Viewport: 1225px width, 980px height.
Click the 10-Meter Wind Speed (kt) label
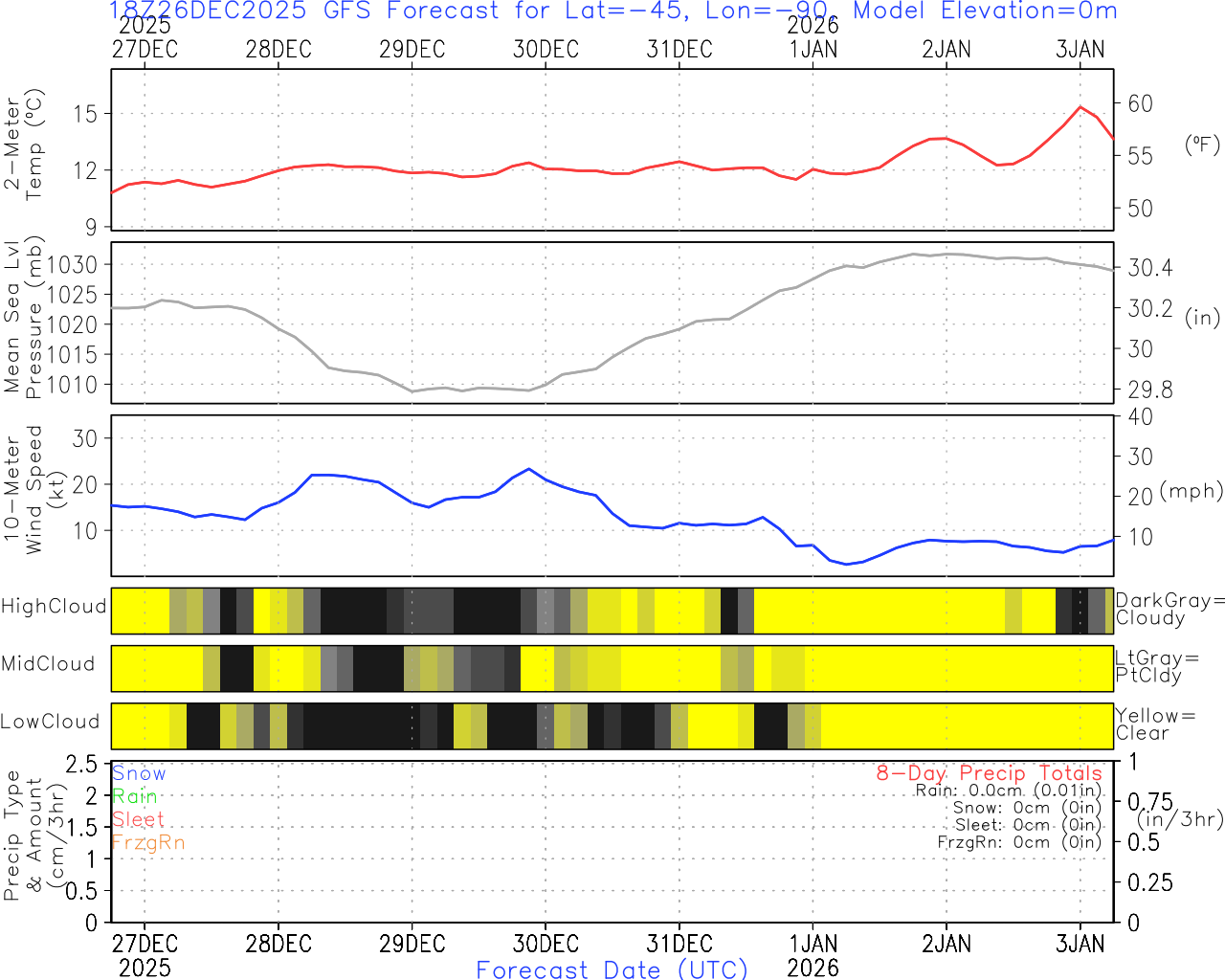coord(33,490)
